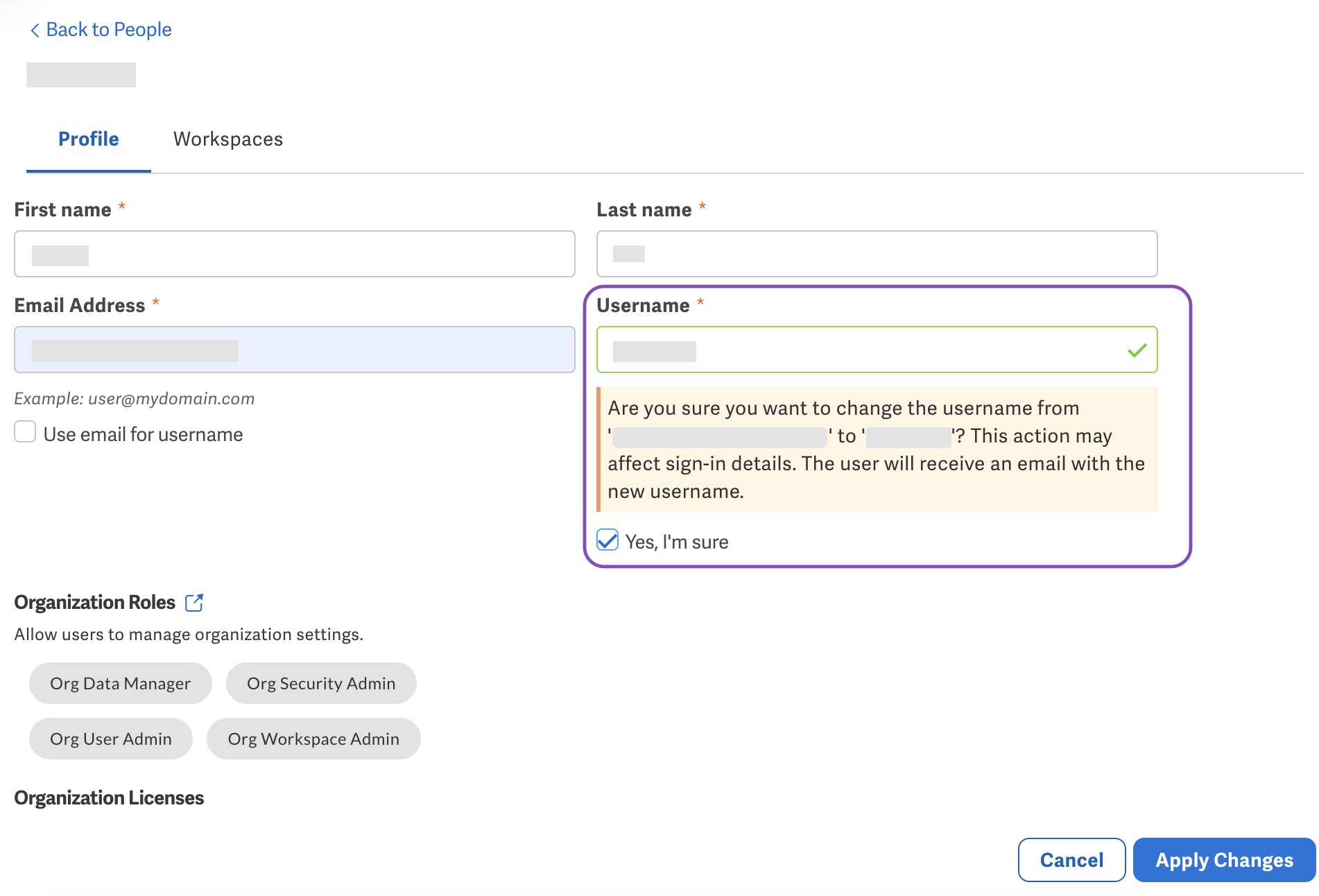This screenshot has height=896, width=1319.
Task: Select the Org Workspace Admin role
Action: [313, 739]
